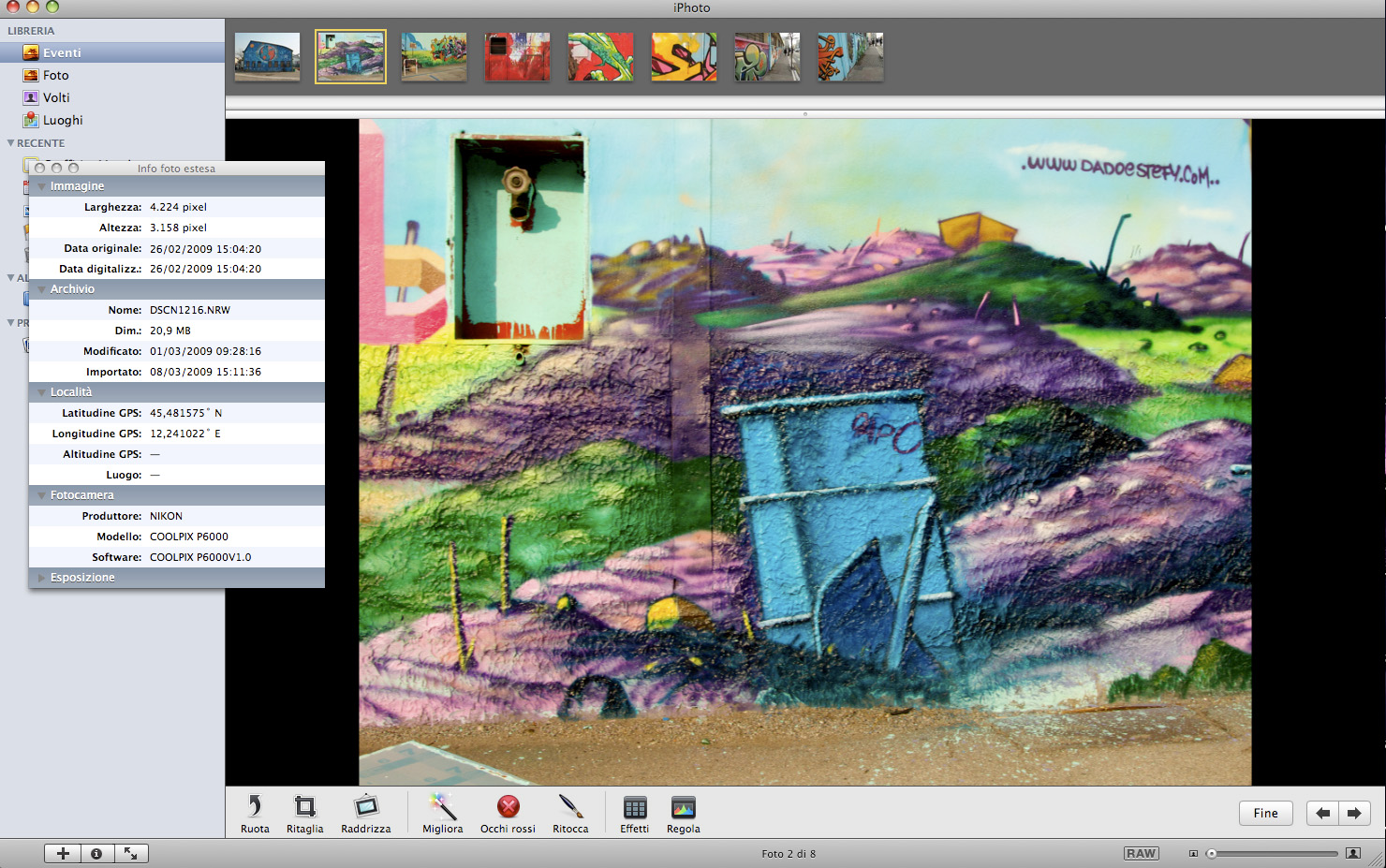Screen dimensions: 1386x868
Task: Open Luoghi places in the sidebar
Action: click(x=112, y=120)
